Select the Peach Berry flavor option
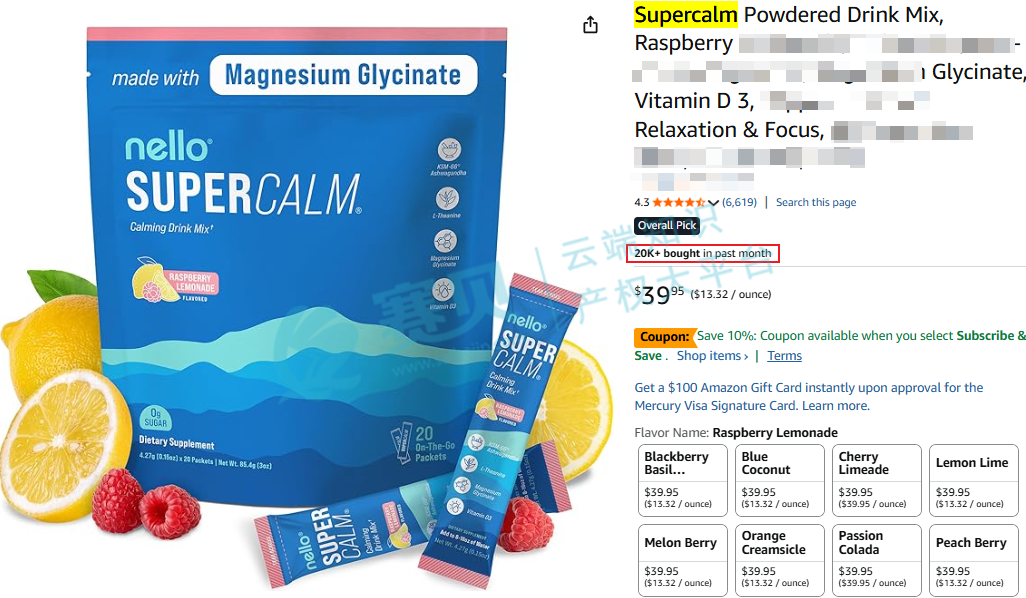Screen dimensions: 1026x598 pyautogui.click(x=974, y=560)
